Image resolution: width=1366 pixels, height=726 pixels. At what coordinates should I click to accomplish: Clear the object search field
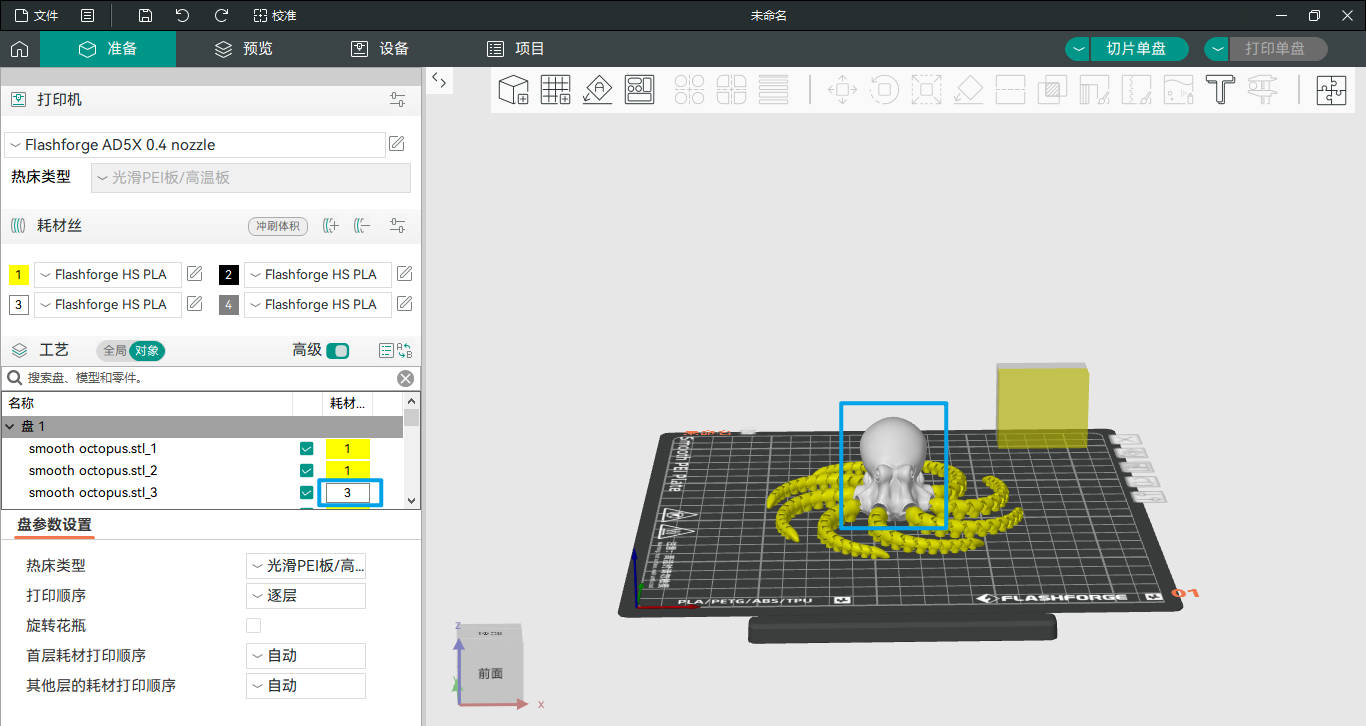(x=405, y=378)
